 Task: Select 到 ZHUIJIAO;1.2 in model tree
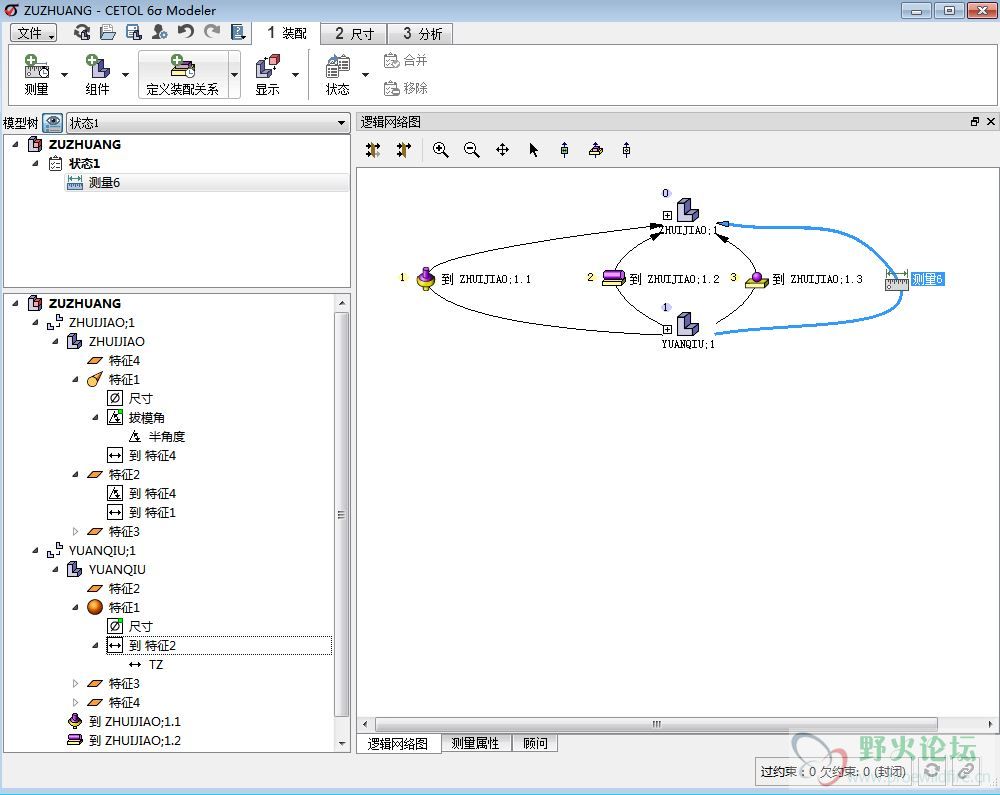click(x=135, y=740)
